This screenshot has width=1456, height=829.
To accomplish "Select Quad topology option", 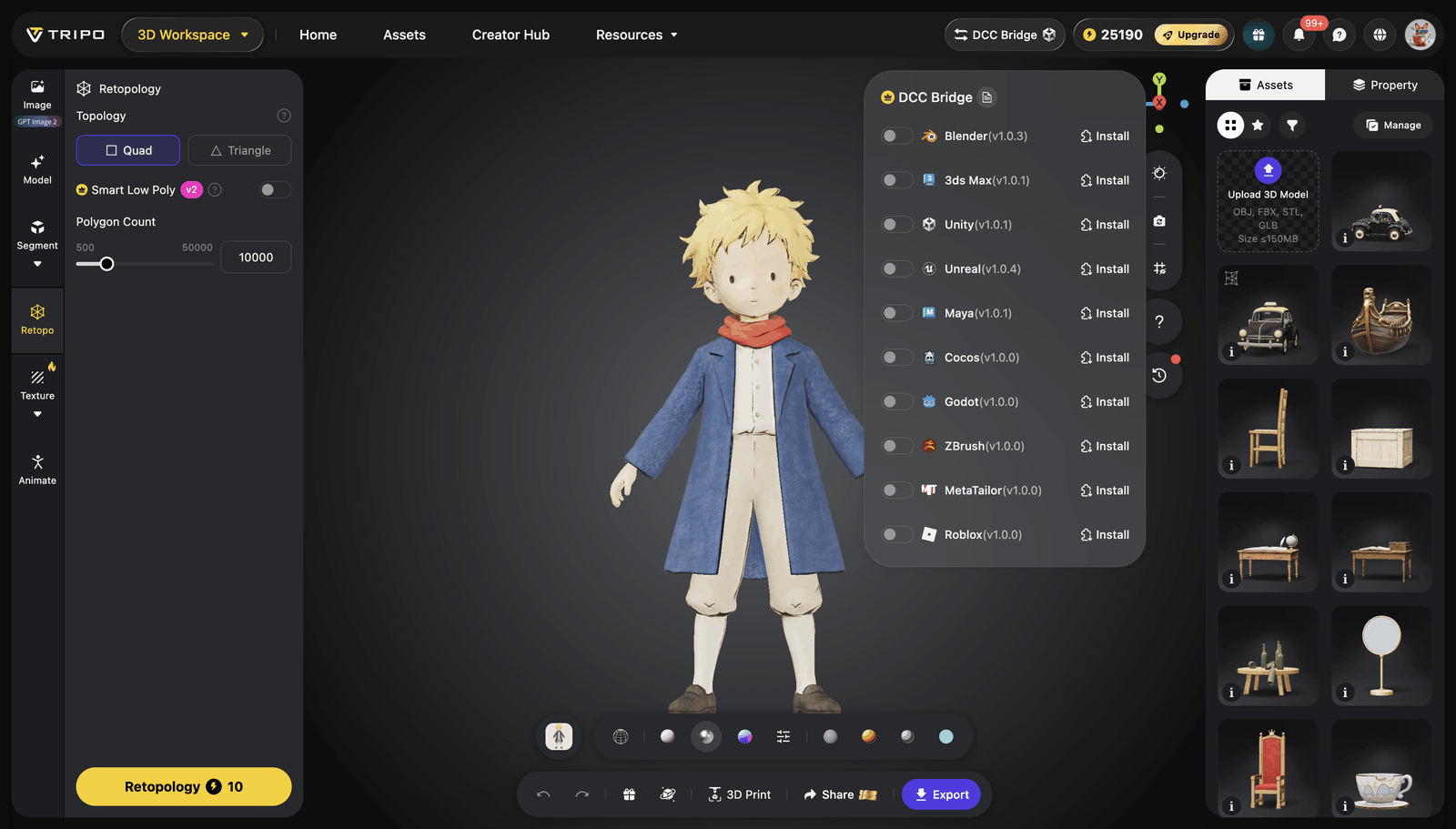I will click(128, 150).
